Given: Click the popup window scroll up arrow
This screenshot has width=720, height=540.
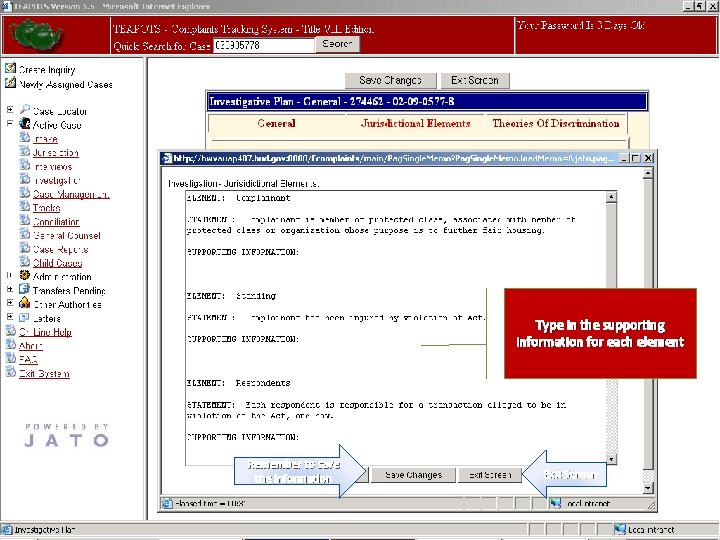Looking at the screenshot, I should pyautogui.click(x=648, y=173).
